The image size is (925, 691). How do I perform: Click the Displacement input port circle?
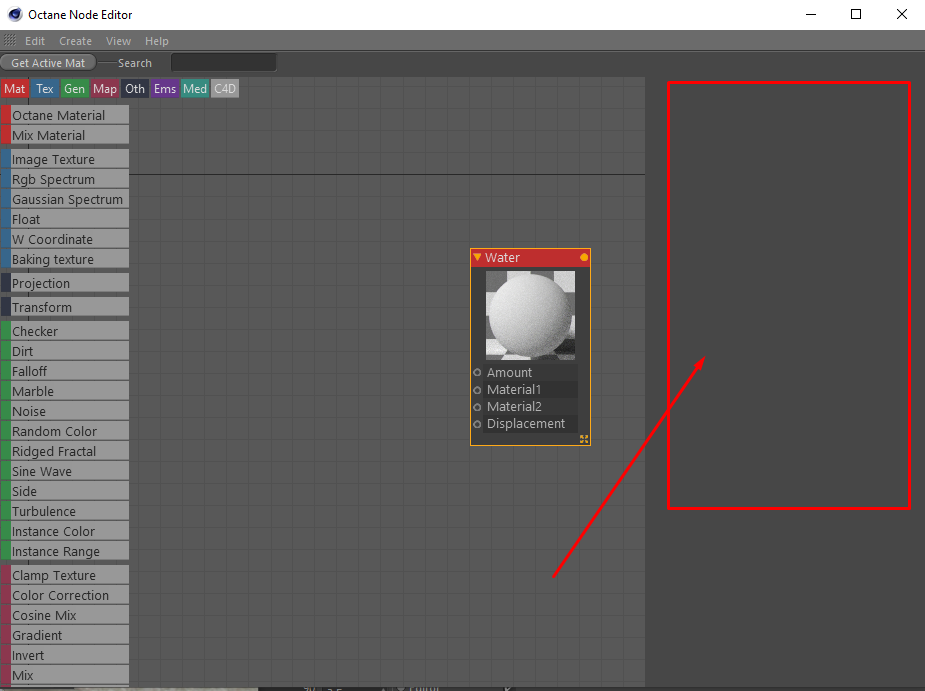tap(477, 424)
